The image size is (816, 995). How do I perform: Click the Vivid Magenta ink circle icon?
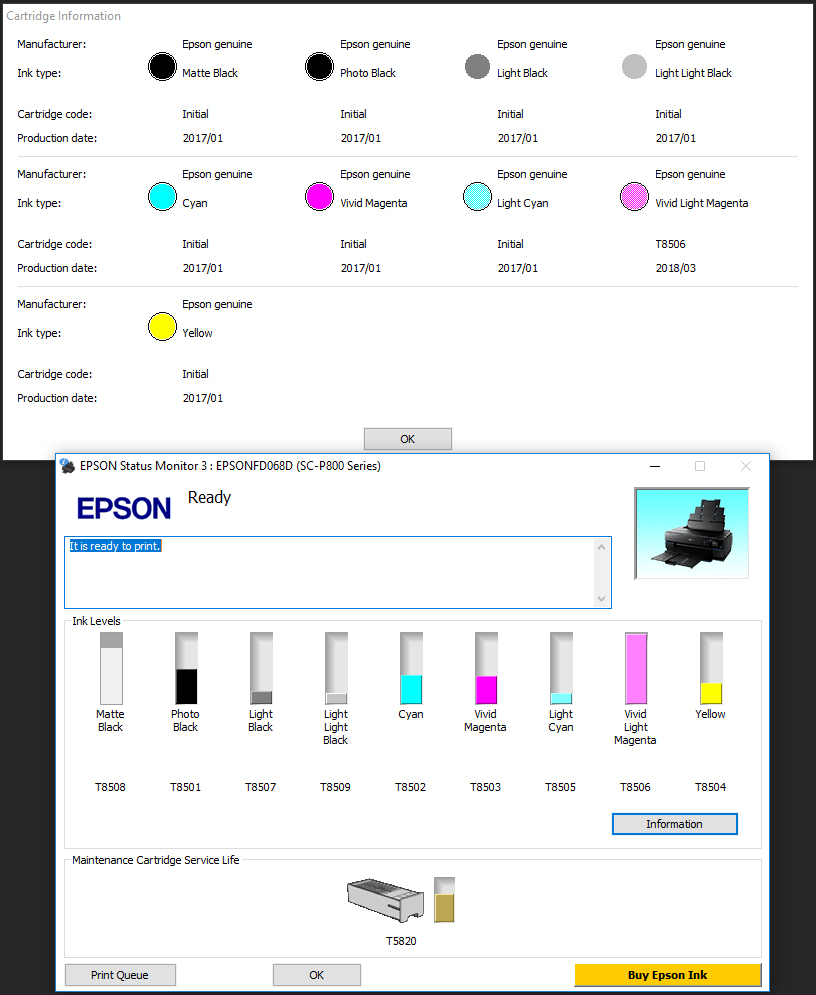[319, 197]
